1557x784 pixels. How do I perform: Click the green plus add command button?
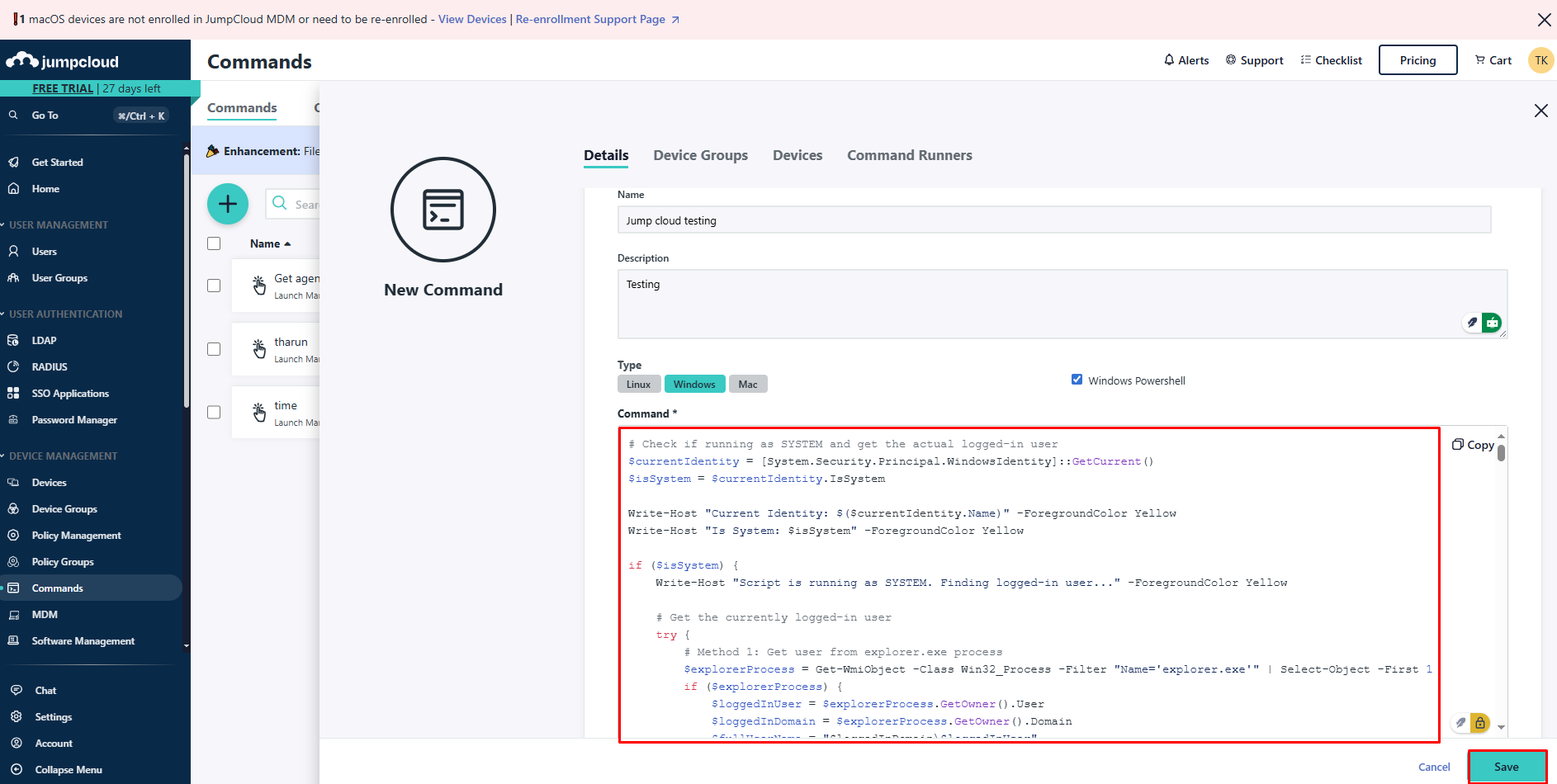(x=228, y=204)
